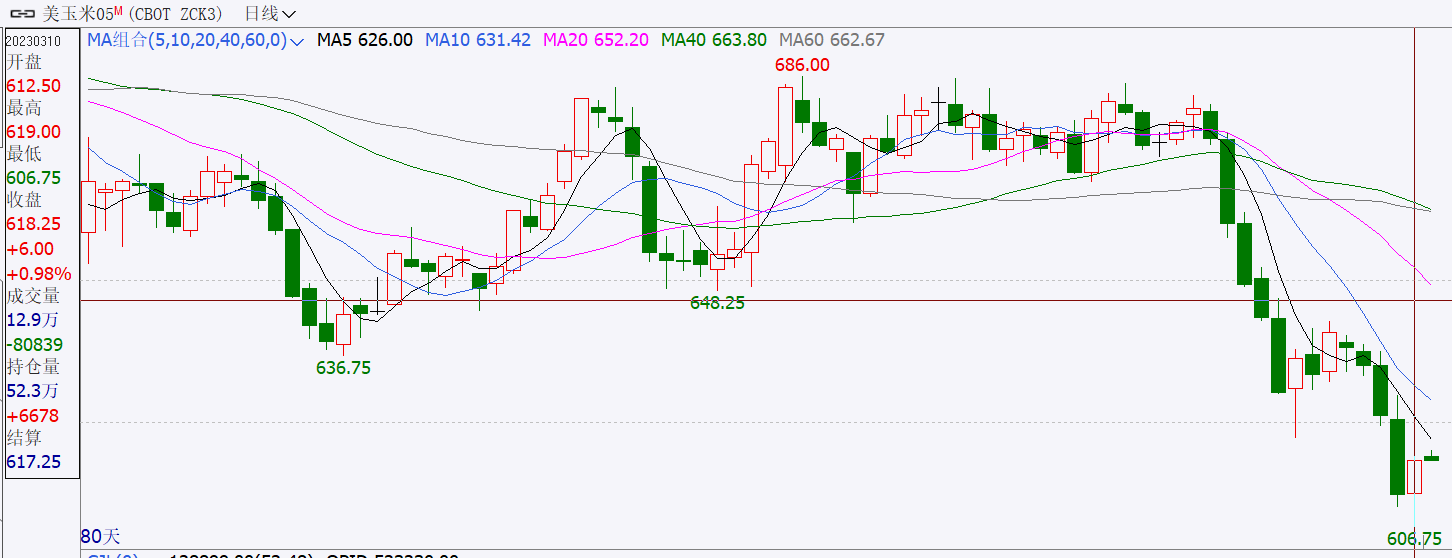This screenshot has width=1452, height=558.
Task: Click the price change +6.00
Action: pos(31,249)
